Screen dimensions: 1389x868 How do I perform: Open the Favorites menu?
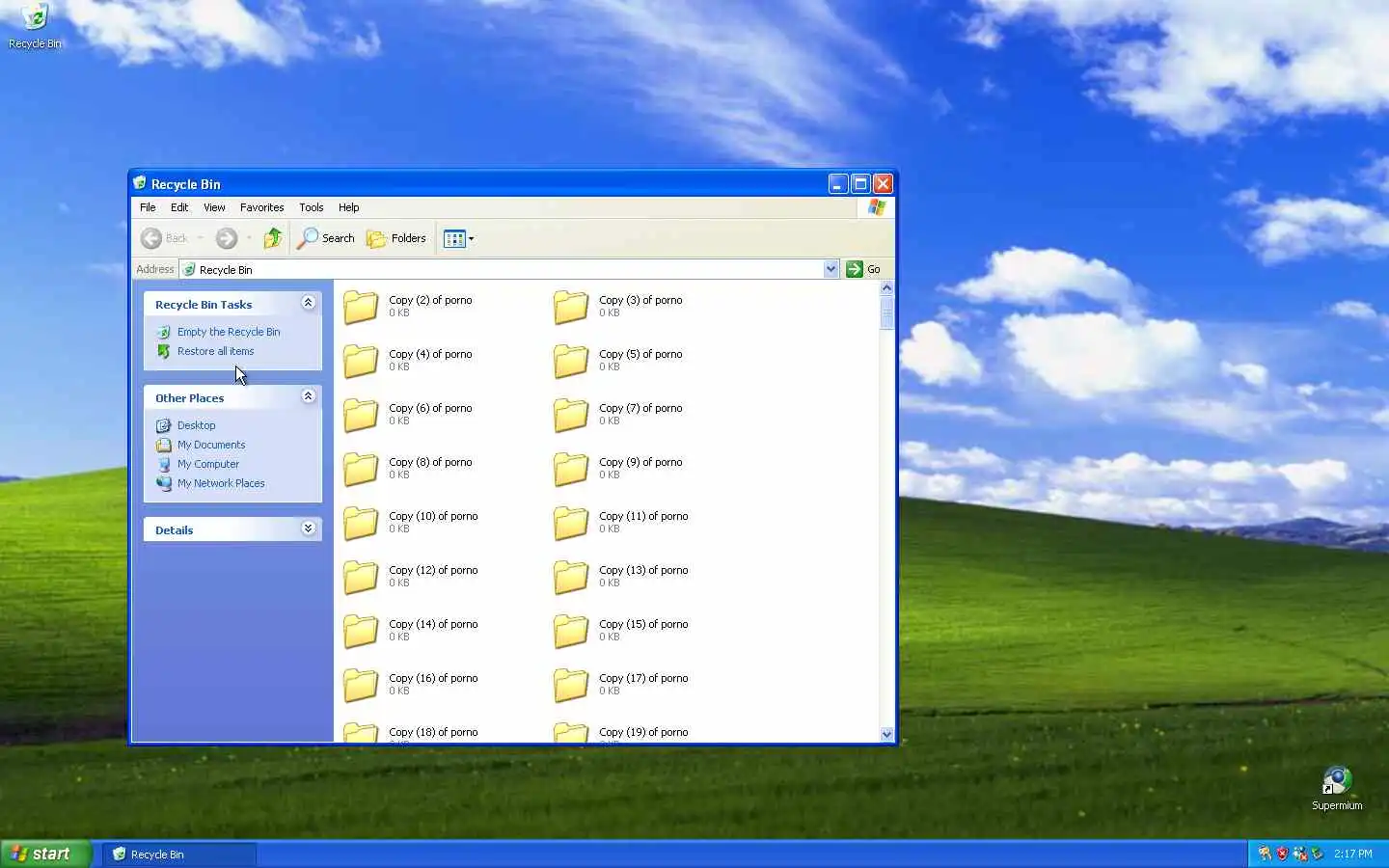click(261, 207)
